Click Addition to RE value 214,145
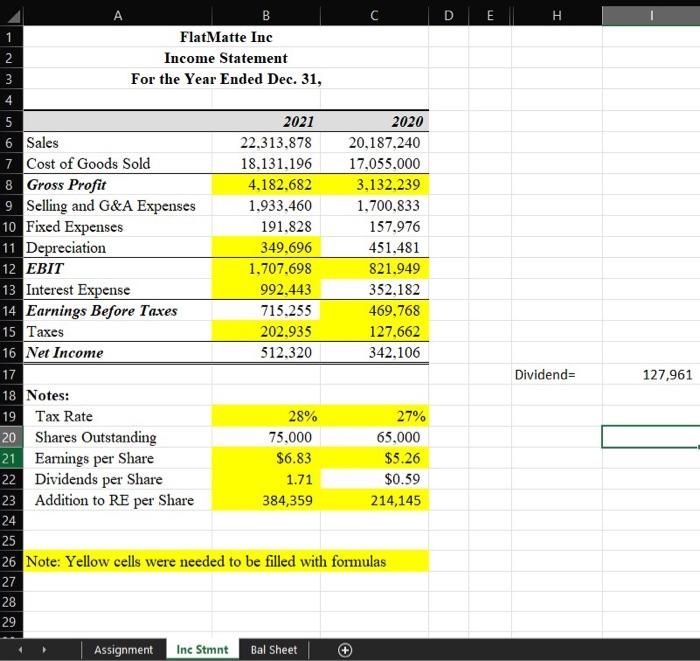This screenshot has height=661, width=700. 375,500
